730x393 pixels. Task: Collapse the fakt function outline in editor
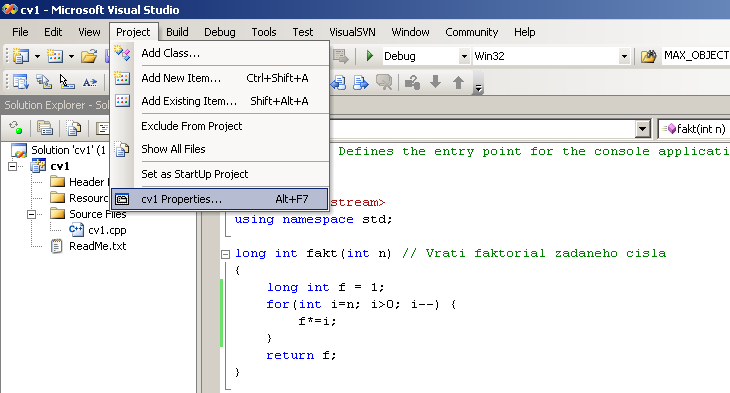[225, 254]
